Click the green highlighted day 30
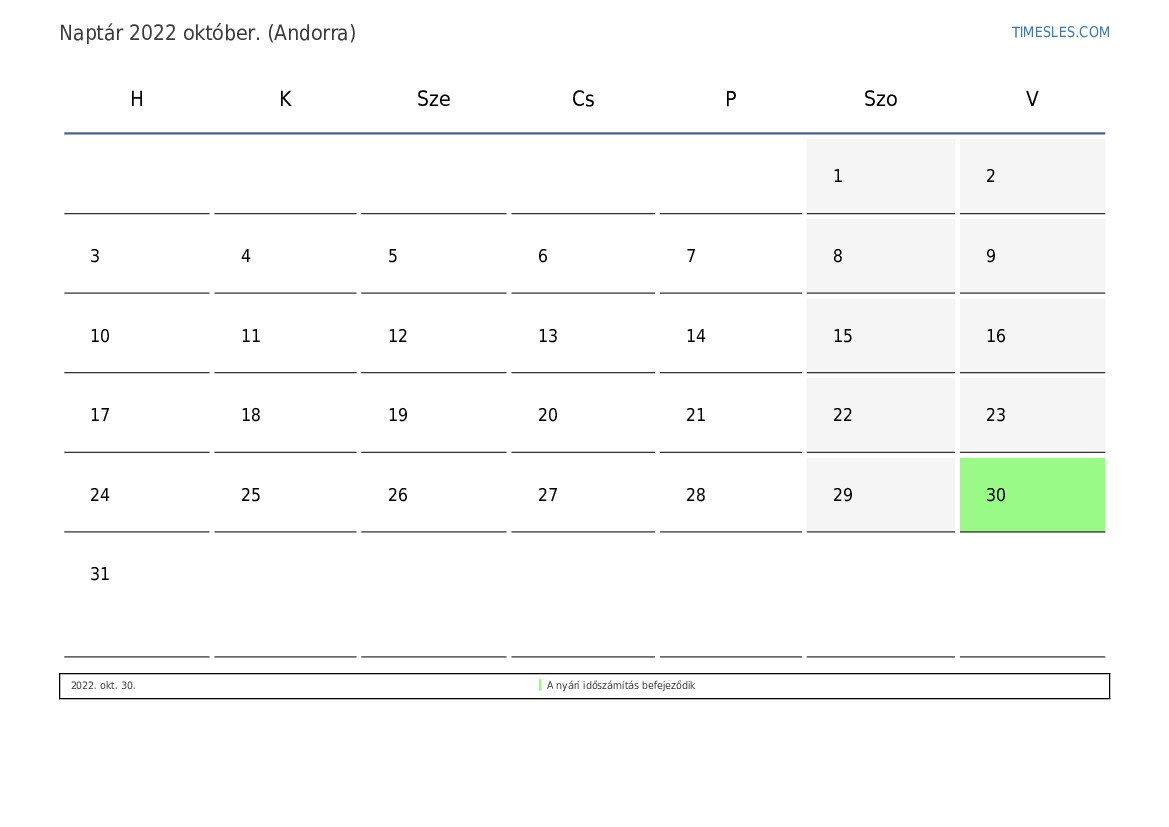Screen dimensions: 1169x827 point(1032,495)
